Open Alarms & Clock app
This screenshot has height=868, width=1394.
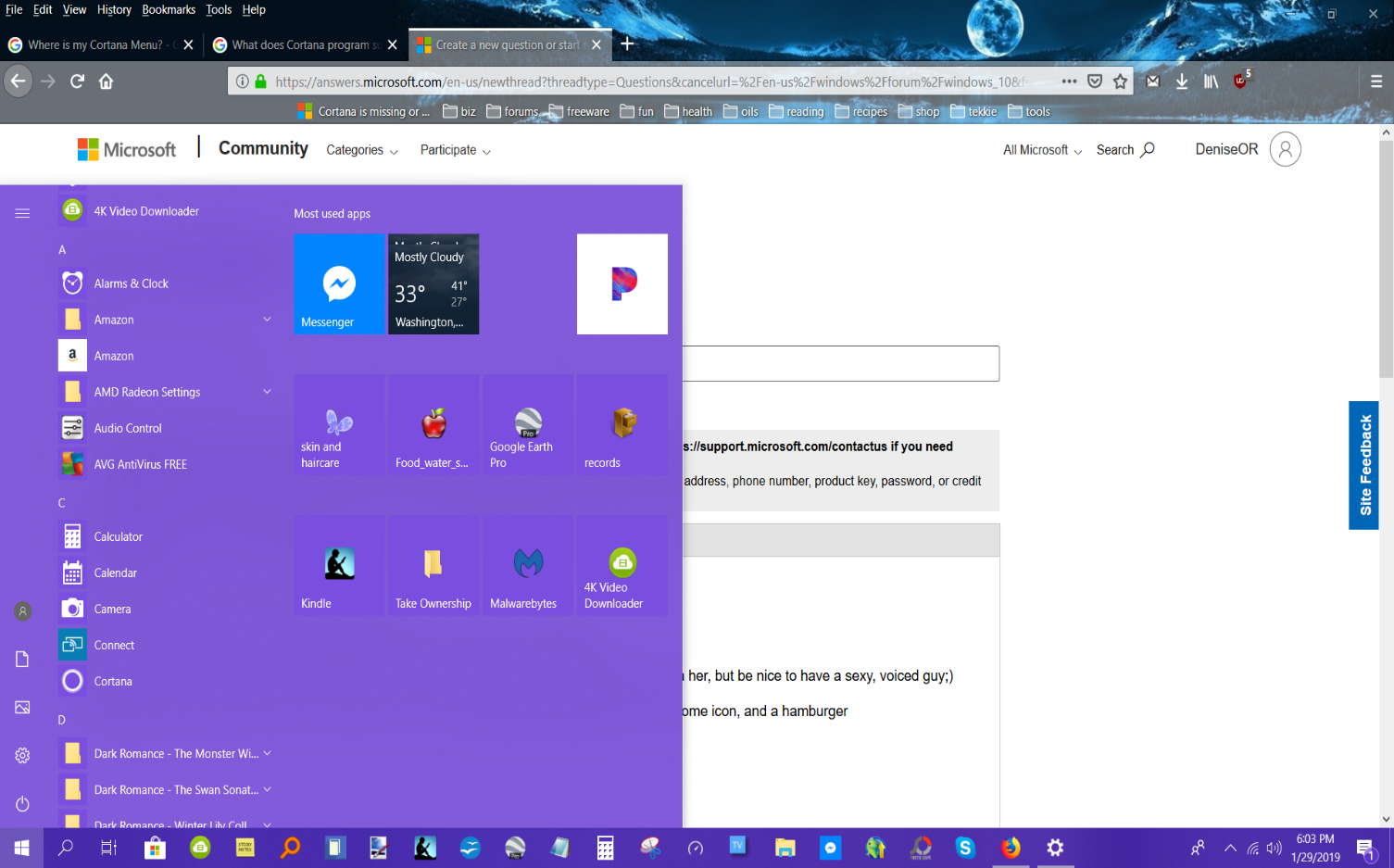(167, 283)
